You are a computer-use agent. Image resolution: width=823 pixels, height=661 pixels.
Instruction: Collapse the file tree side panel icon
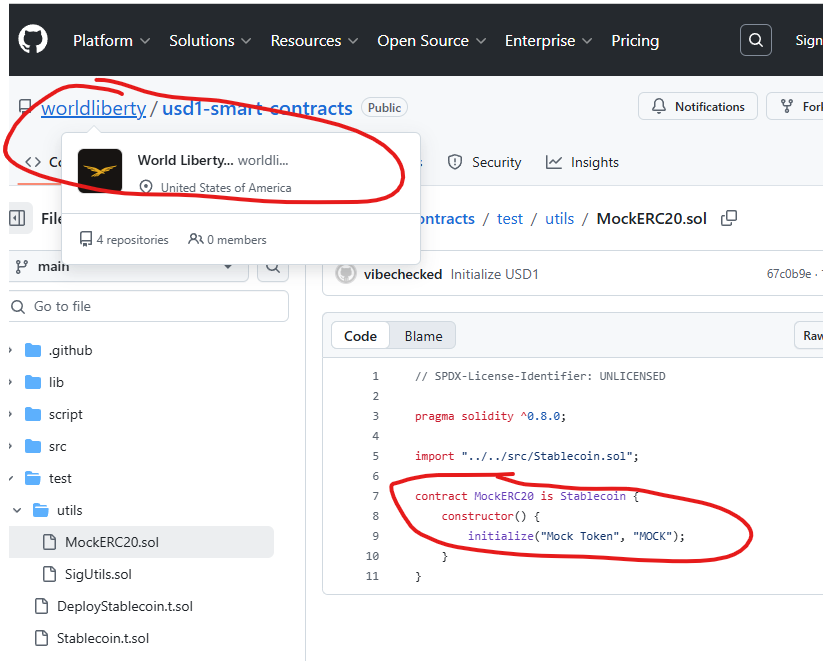[17, 218]
